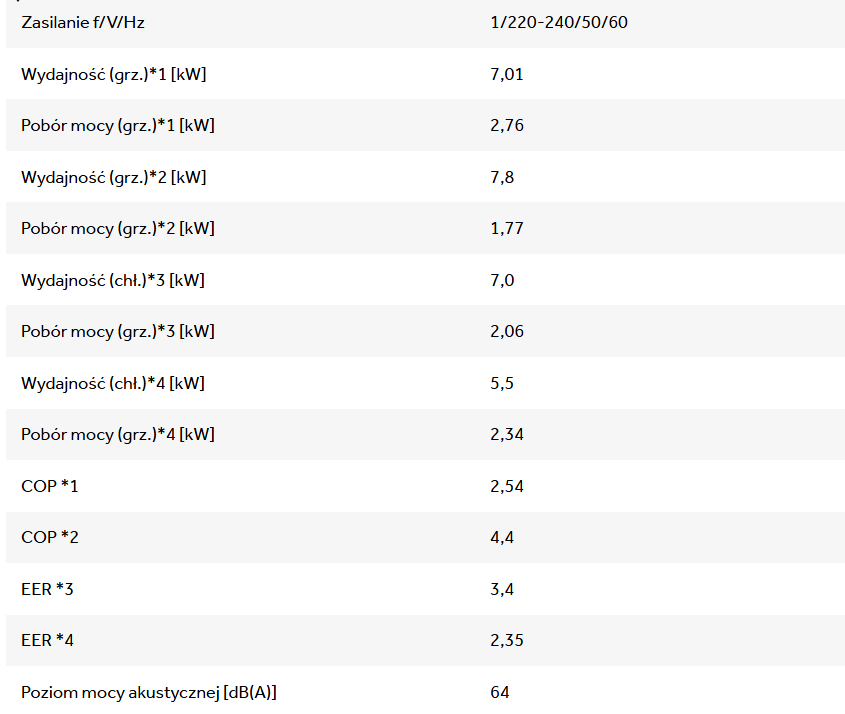Viewport: 845px width, 714px height.
Task: Select the EER *4 value 2,35
Action: [507, 641]
